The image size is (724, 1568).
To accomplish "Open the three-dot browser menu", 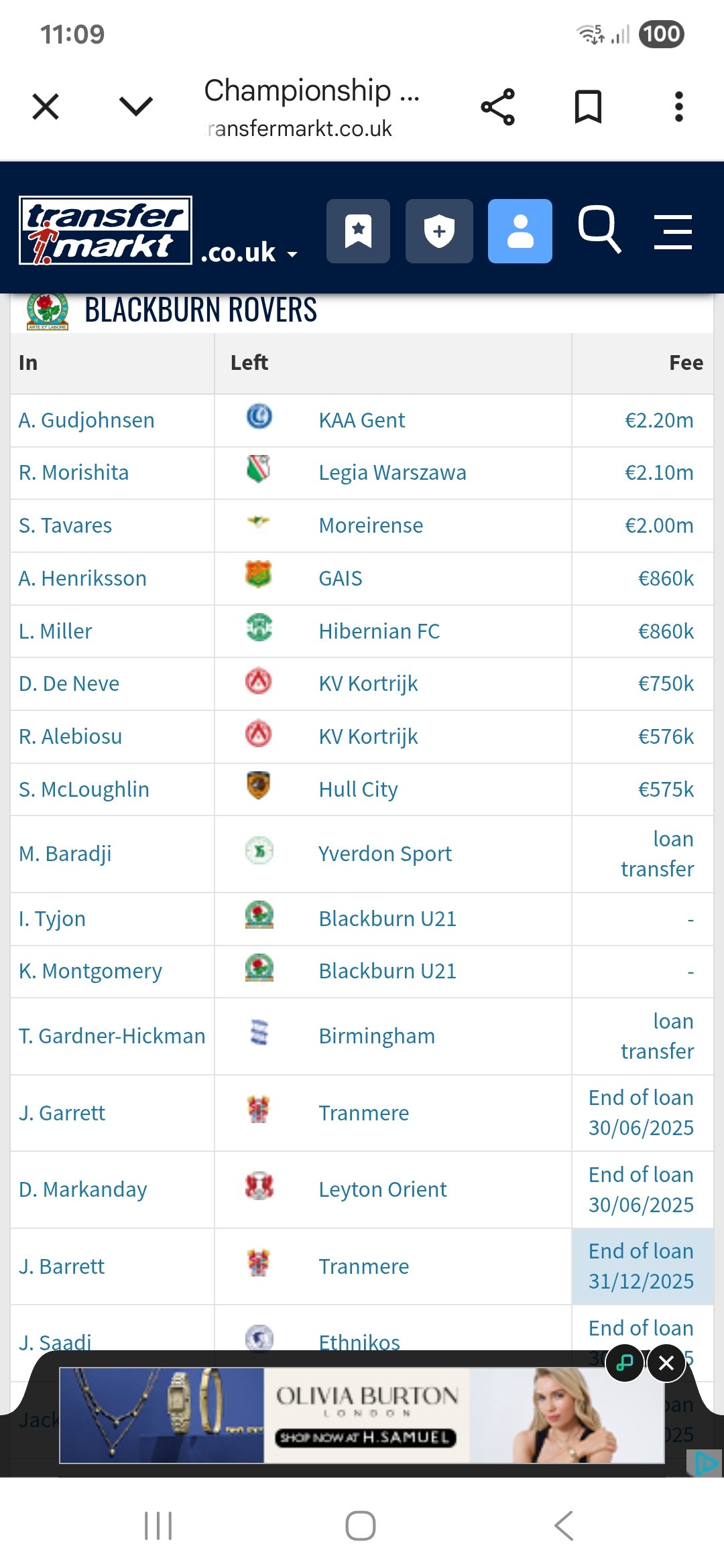I will pos(678,107).
